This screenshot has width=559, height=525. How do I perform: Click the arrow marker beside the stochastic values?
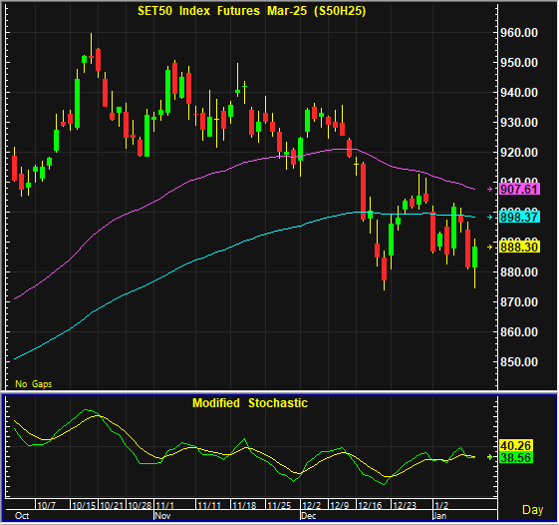pyautogui.click(x=490, y=457)
